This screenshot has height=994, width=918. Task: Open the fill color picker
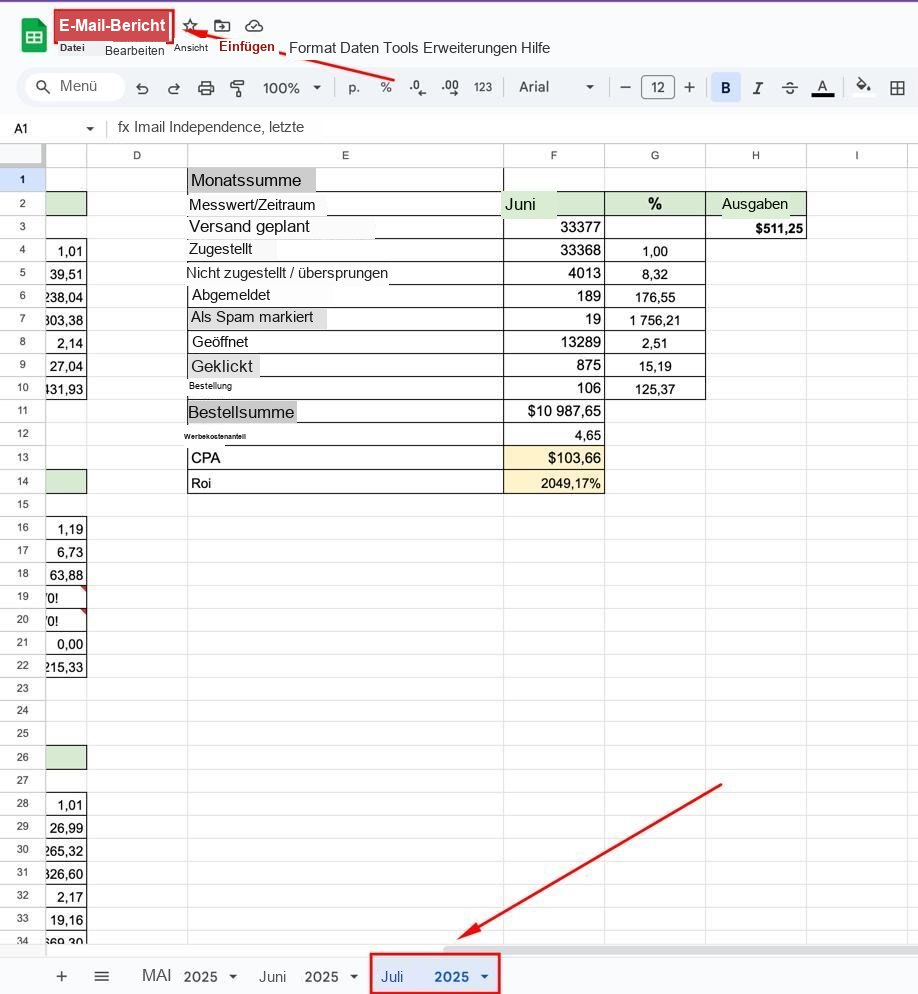[863, 86]
